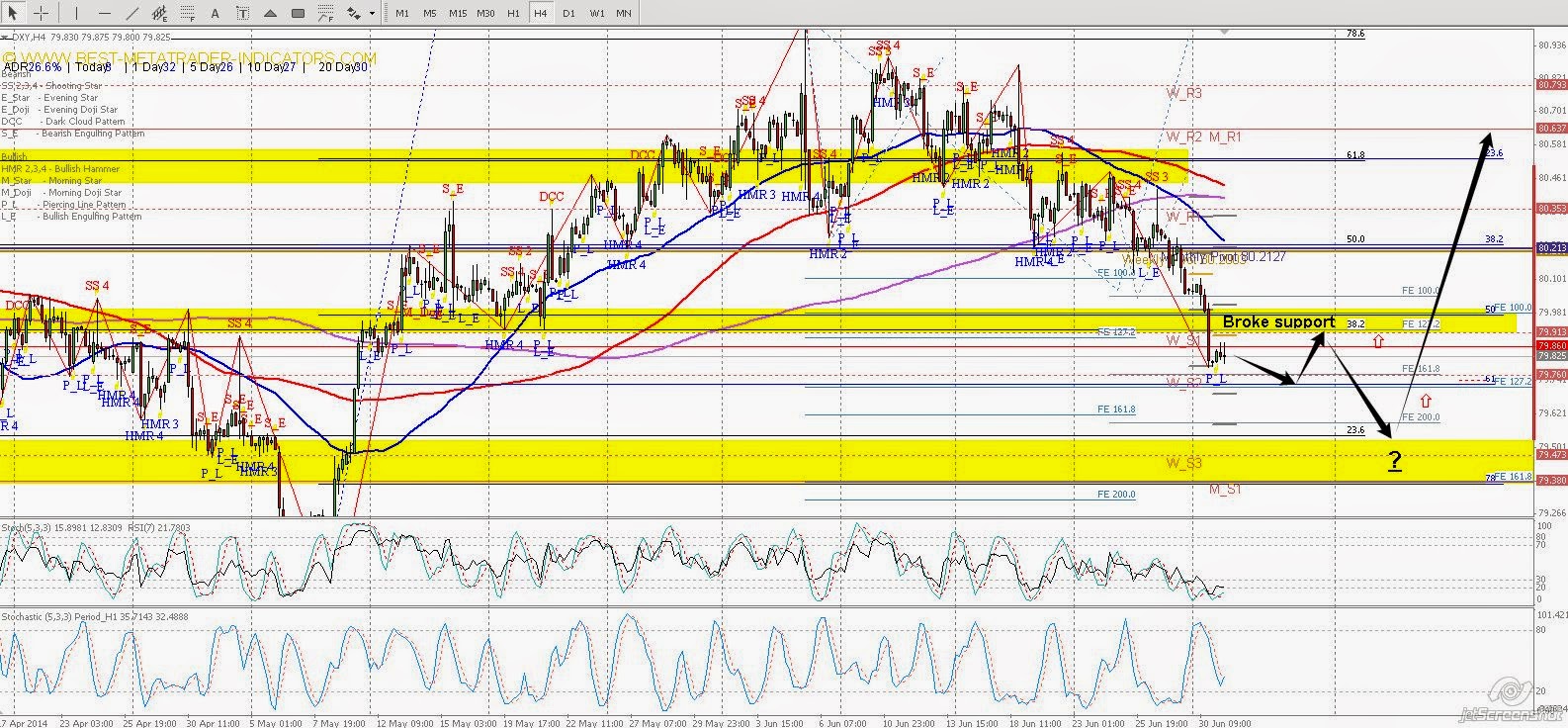
Task: Activate the crosshair tool
Action: coord(42,13)
